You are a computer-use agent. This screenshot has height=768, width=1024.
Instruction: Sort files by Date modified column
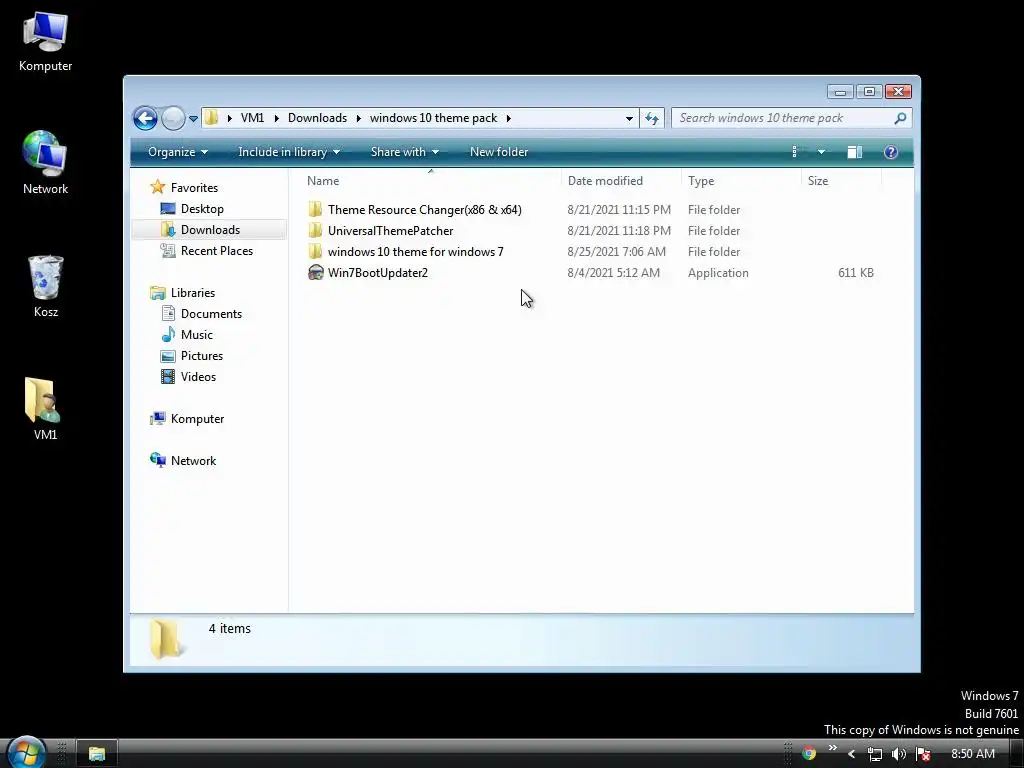click(621, 181)
